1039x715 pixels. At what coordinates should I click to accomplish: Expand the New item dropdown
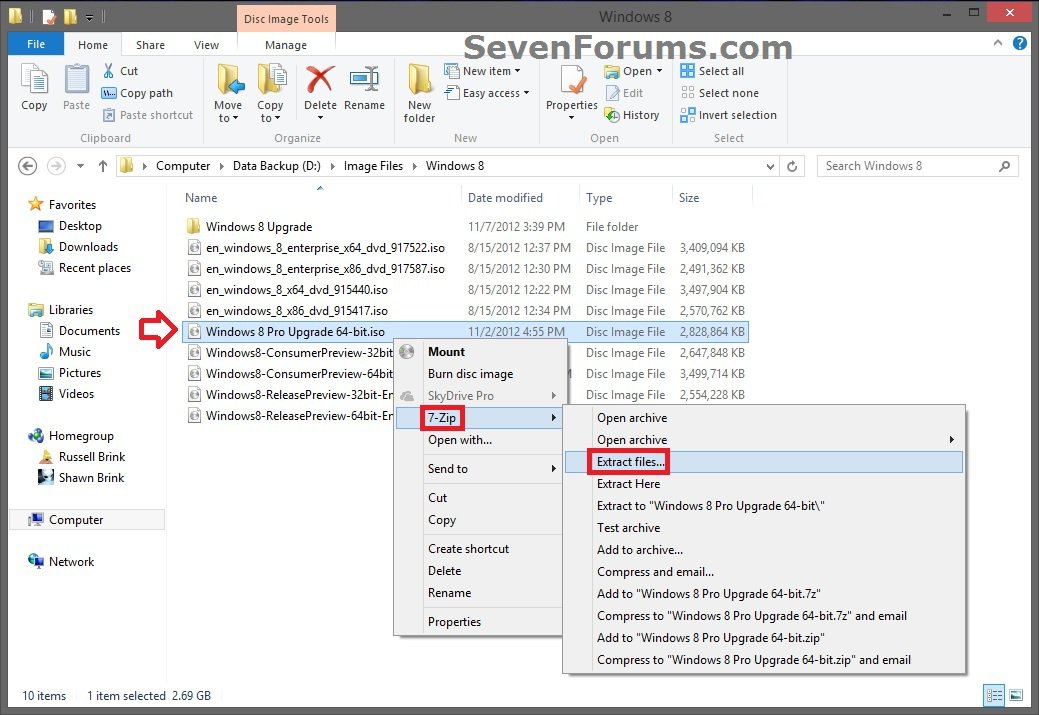point(482,71)
